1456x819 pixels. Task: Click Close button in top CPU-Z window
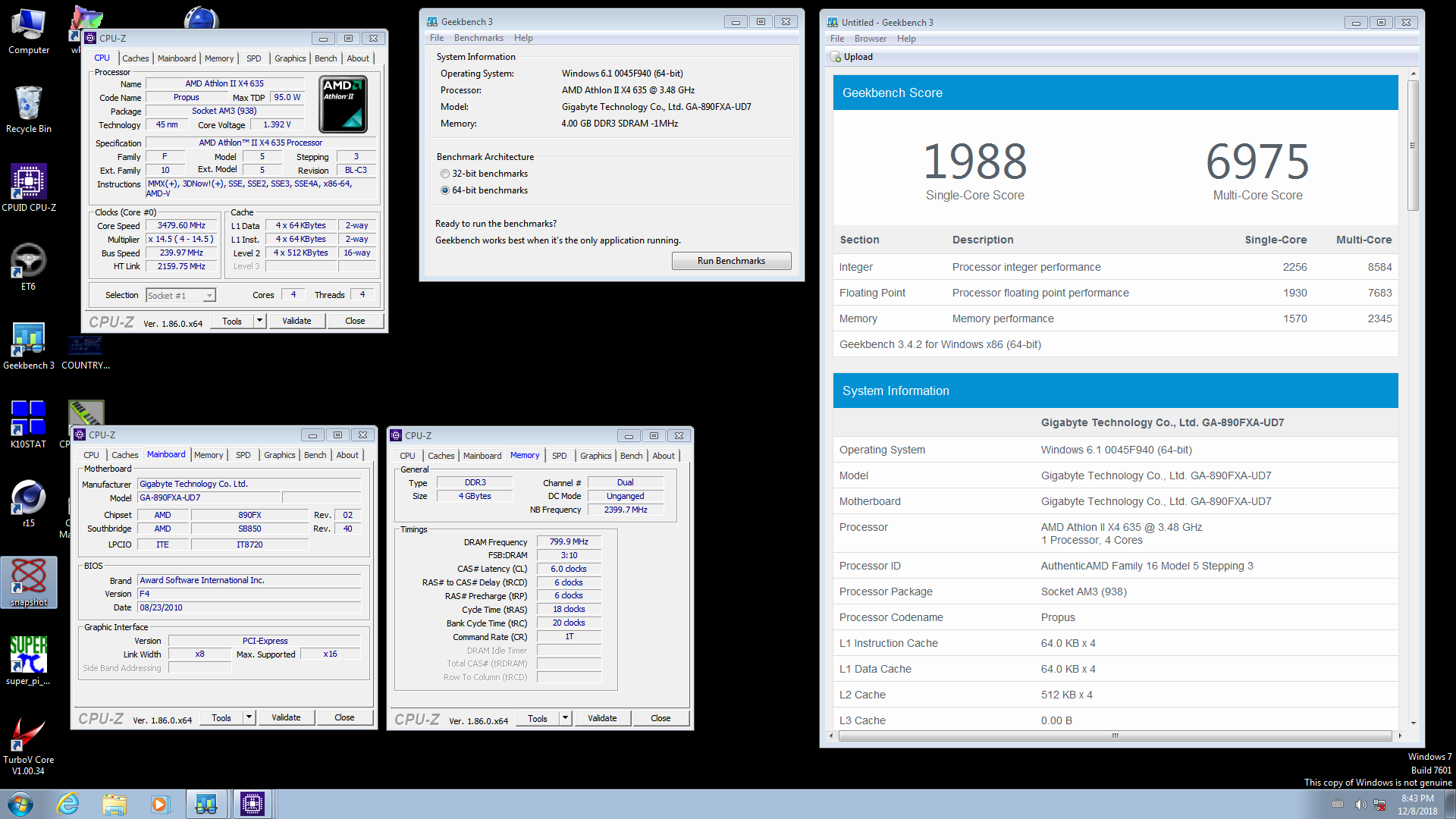[355, 321]
